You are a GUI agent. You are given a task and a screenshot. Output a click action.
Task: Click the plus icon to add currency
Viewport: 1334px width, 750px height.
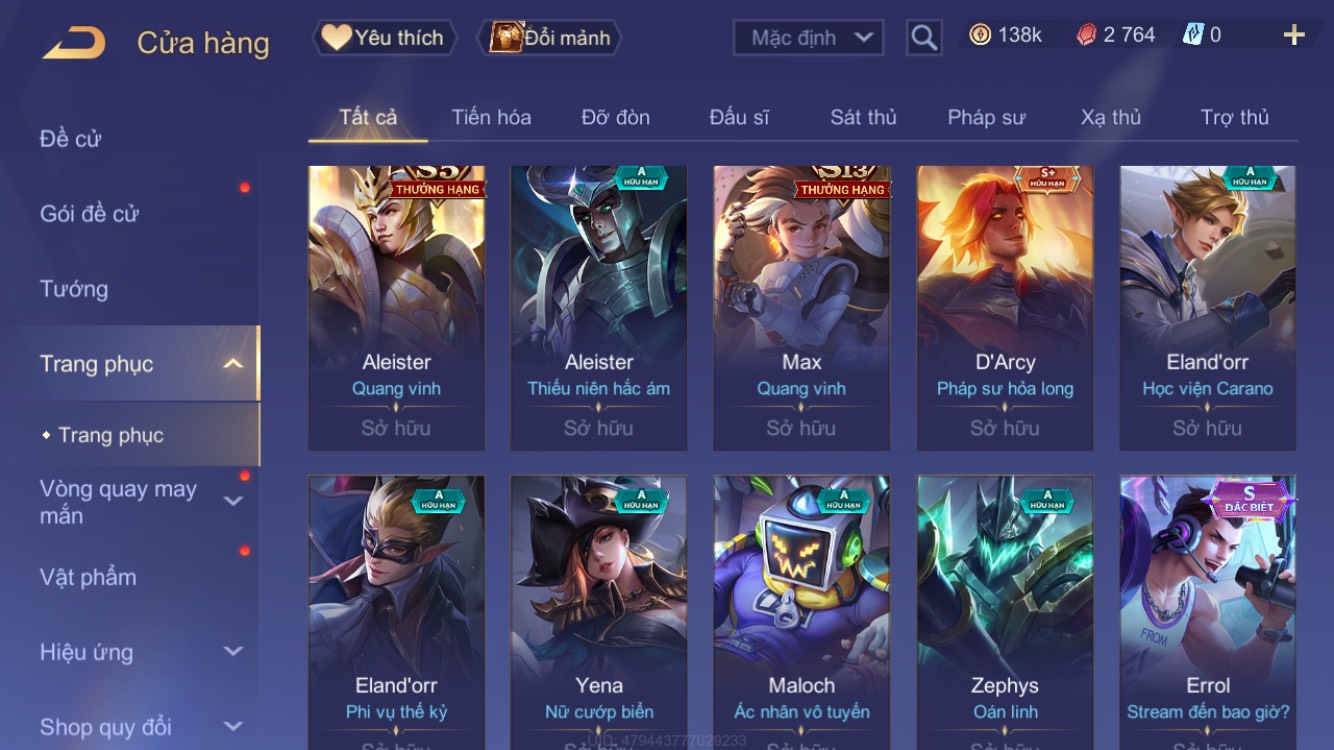(1294, 36)
